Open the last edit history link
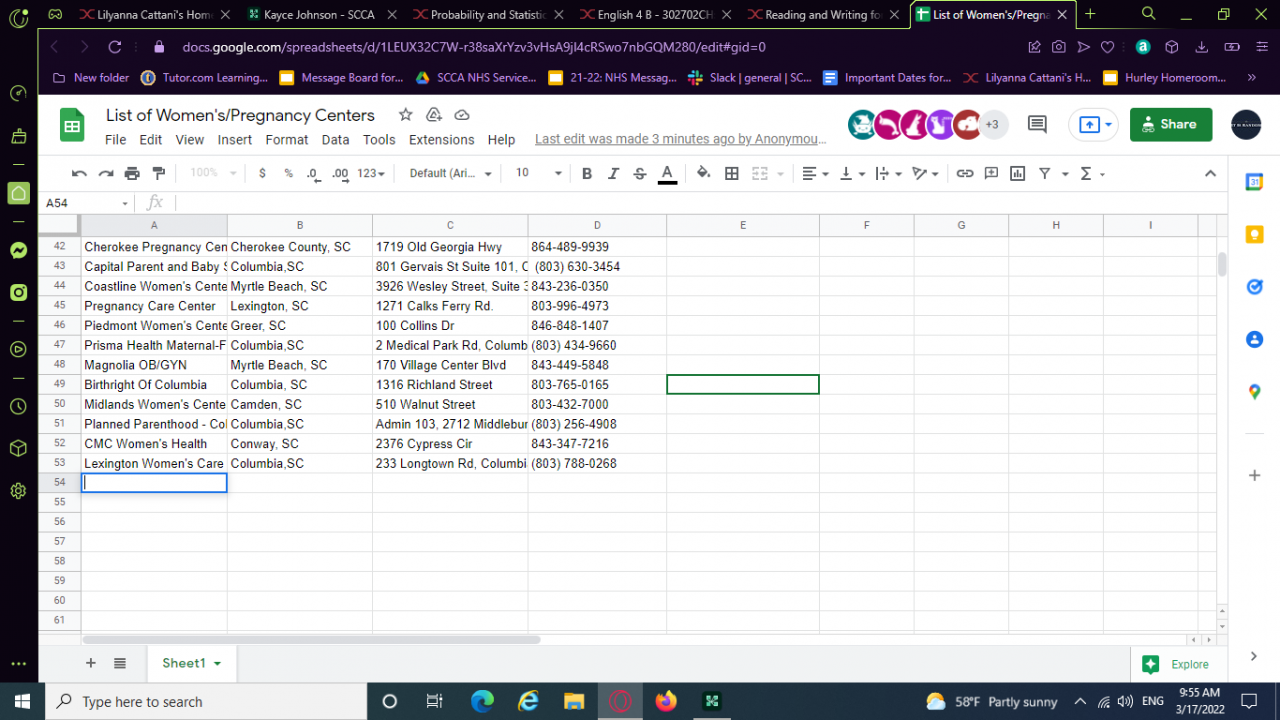The width and height of the screenshot is (1280, 720). [x=680, y=140]
